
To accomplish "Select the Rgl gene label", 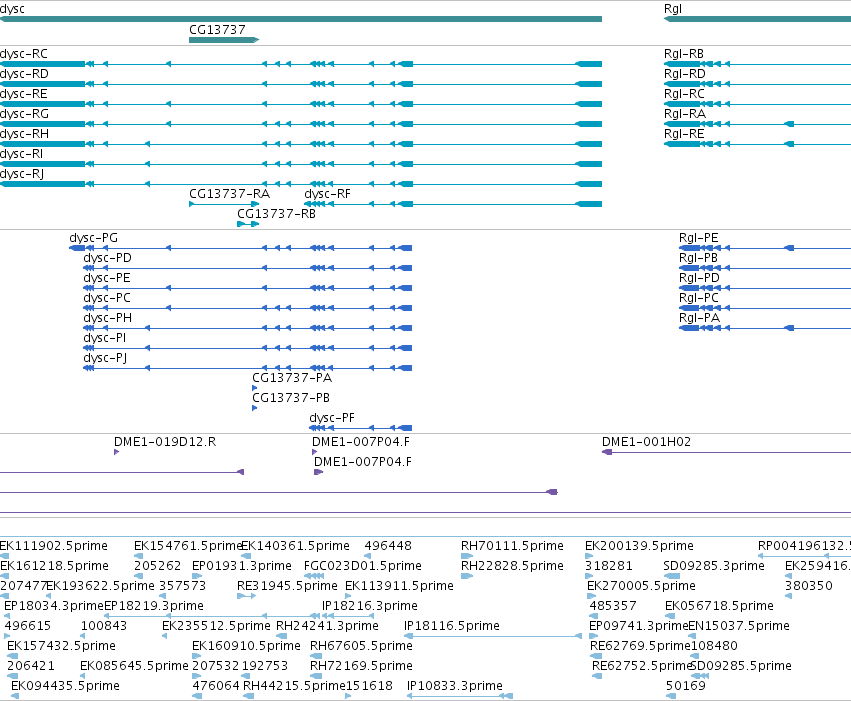I will pos(673,9).
